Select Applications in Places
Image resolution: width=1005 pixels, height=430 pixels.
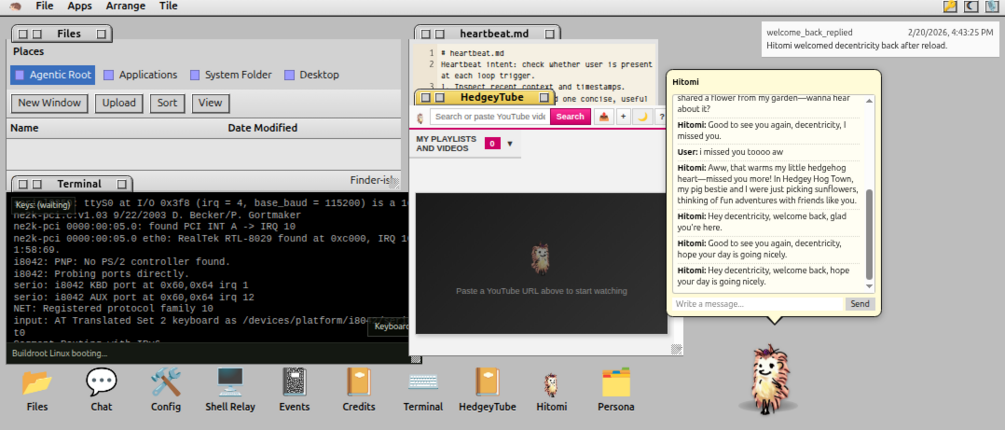[x=140, y=74]
